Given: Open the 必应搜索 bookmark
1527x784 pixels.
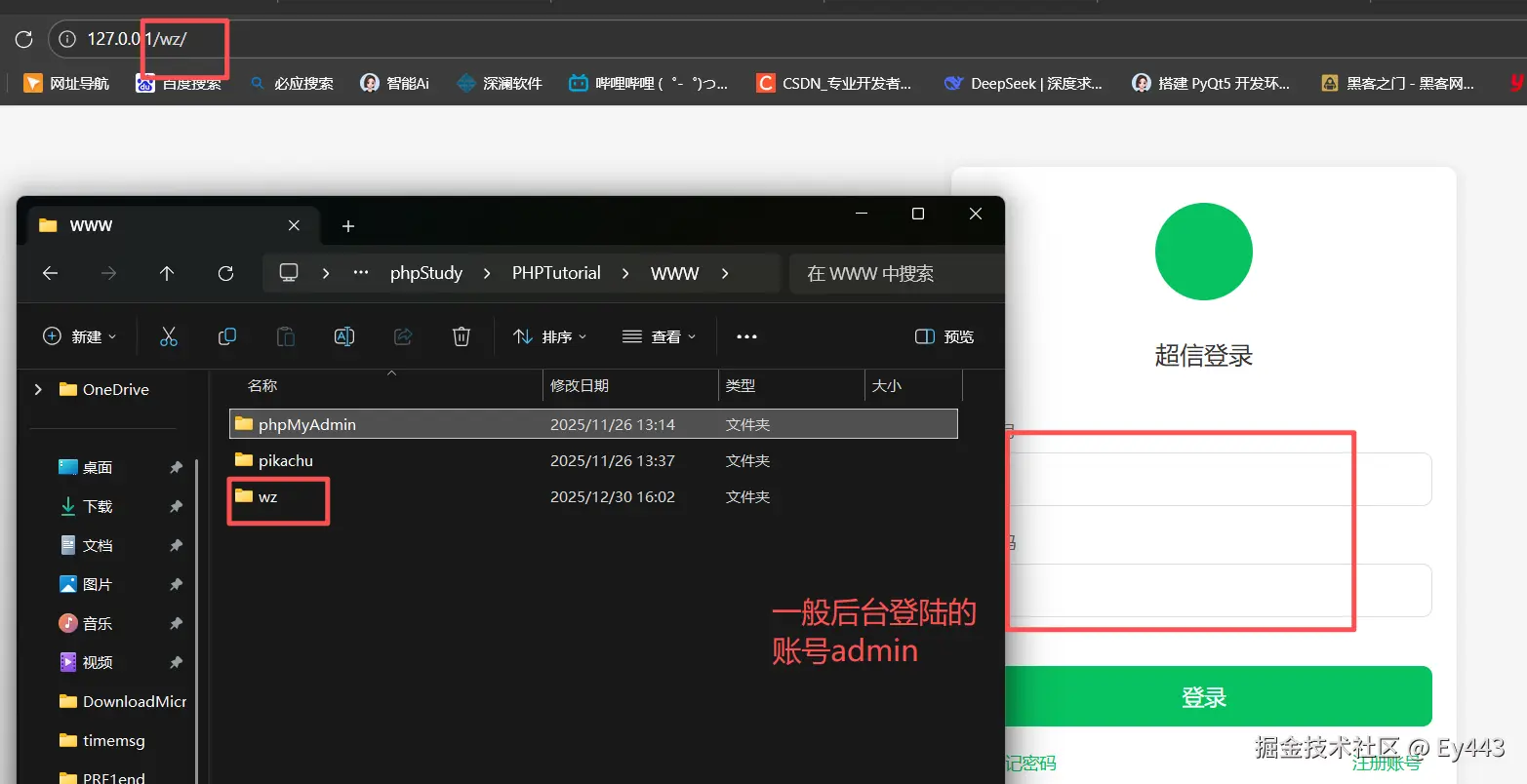Looking at the screenshot, I should point(291,84).
